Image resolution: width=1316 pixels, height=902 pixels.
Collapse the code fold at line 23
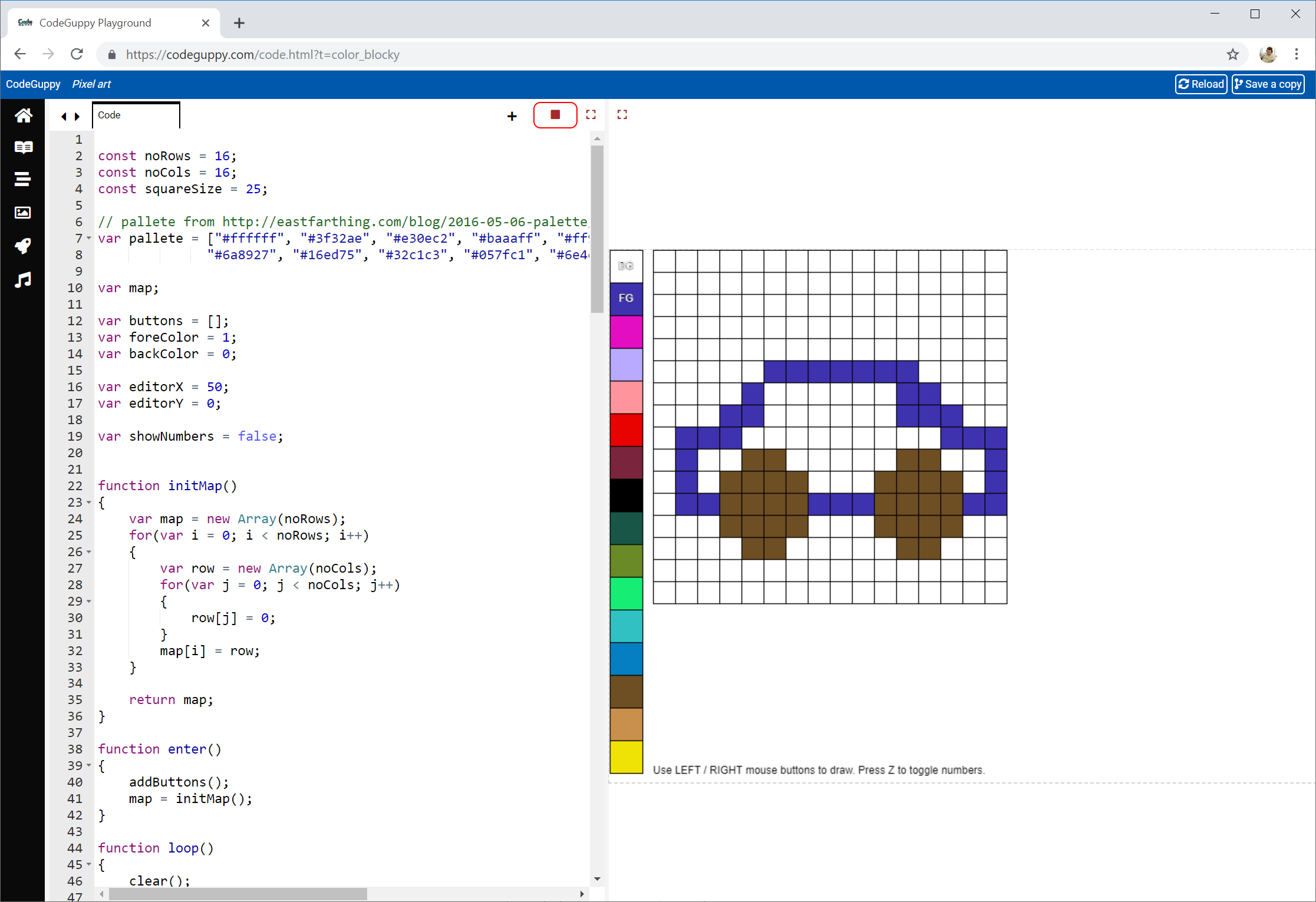[x=89, y=503]
